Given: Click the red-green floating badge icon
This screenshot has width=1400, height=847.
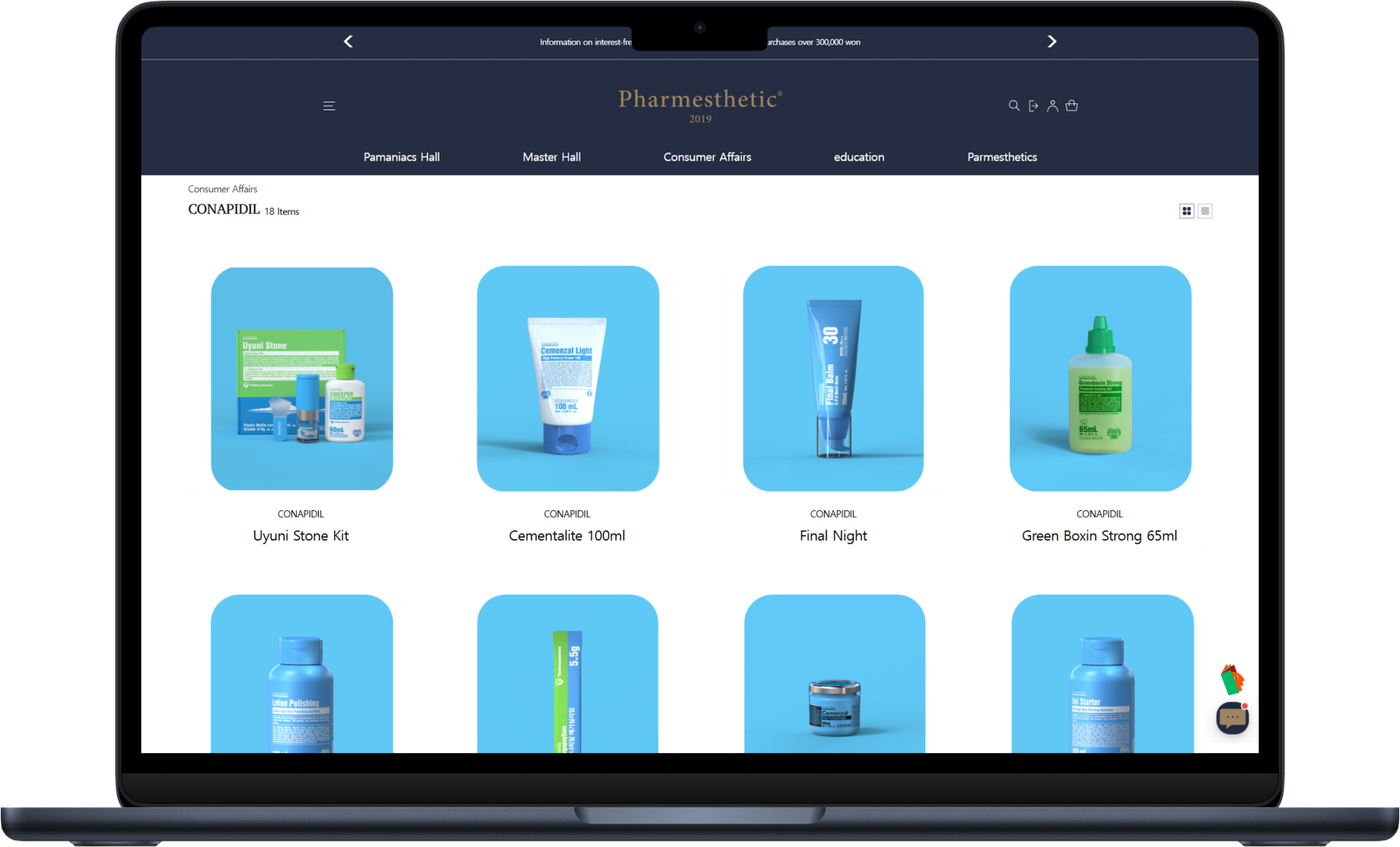Looking at the screenshot, I should pyautogui.click(x=1232, y=679).
